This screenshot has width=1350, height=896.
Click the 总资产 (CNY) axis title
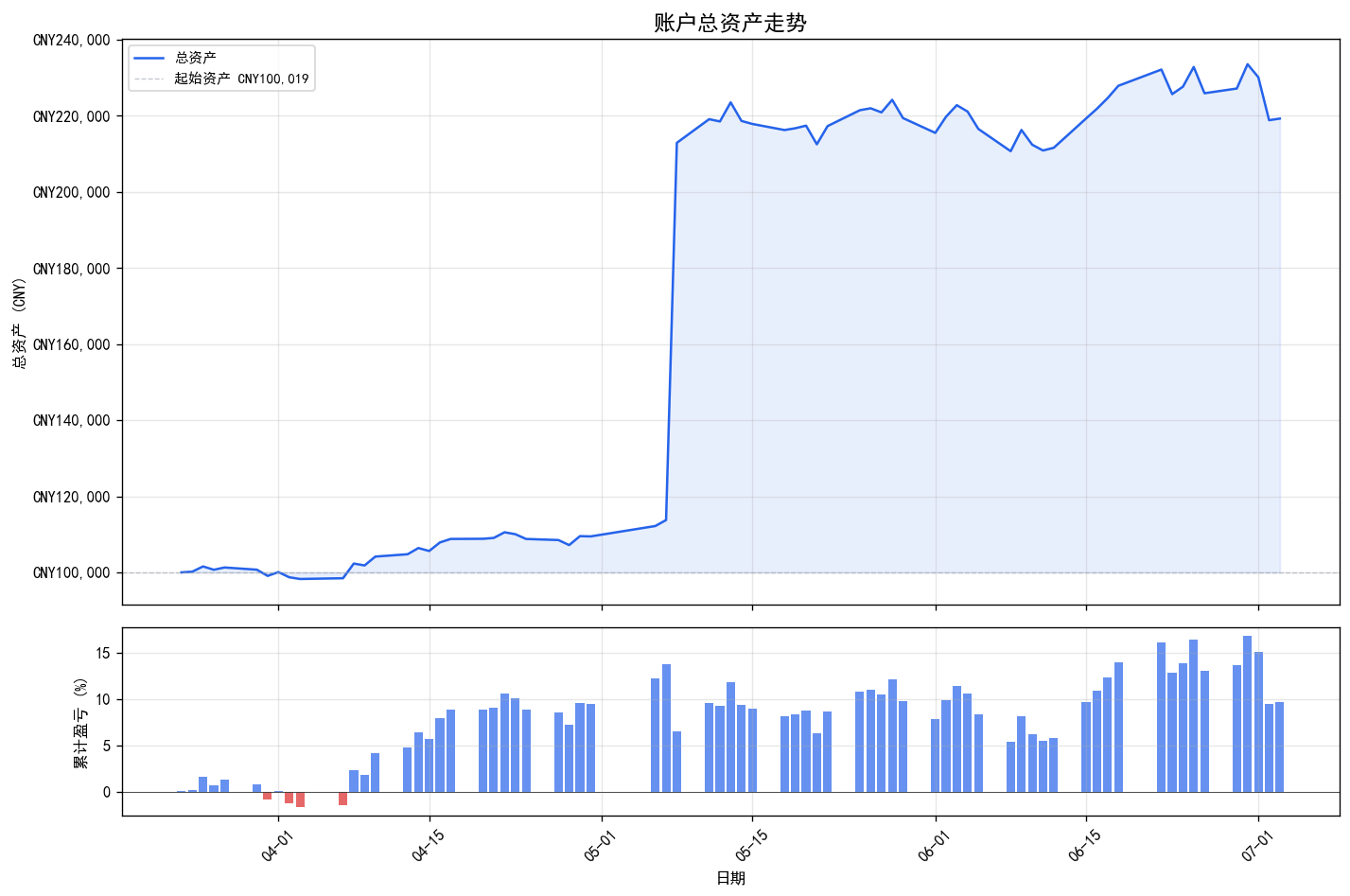19,323
